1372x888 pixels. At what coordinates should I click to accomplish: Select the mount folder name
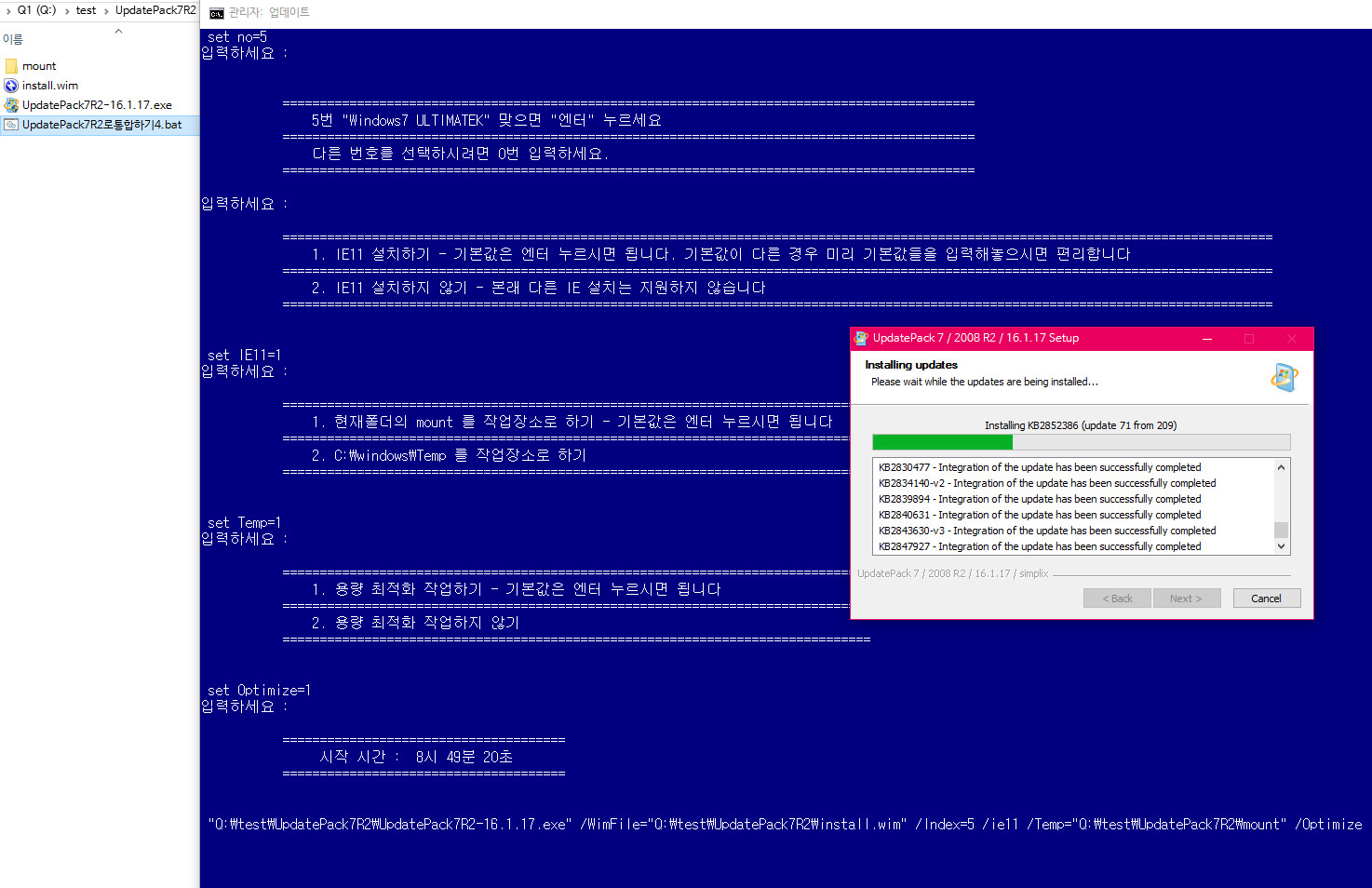(39, 66)
